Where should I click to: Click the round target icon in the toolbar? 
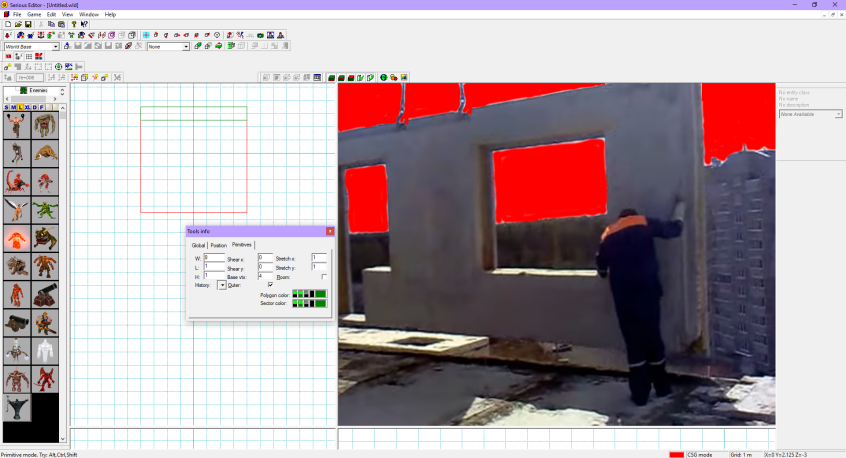click(58, 66)
